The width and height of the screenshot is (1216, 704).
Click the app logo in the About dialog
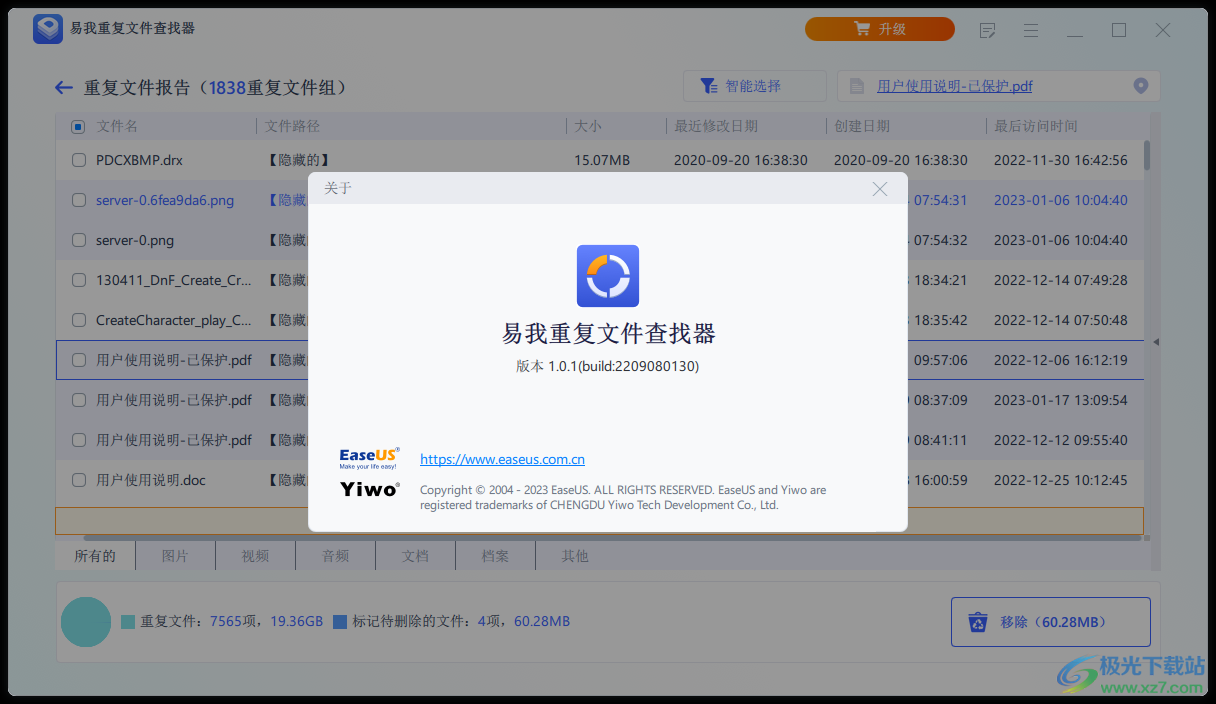pyautogui.click(x=608, y=276)
